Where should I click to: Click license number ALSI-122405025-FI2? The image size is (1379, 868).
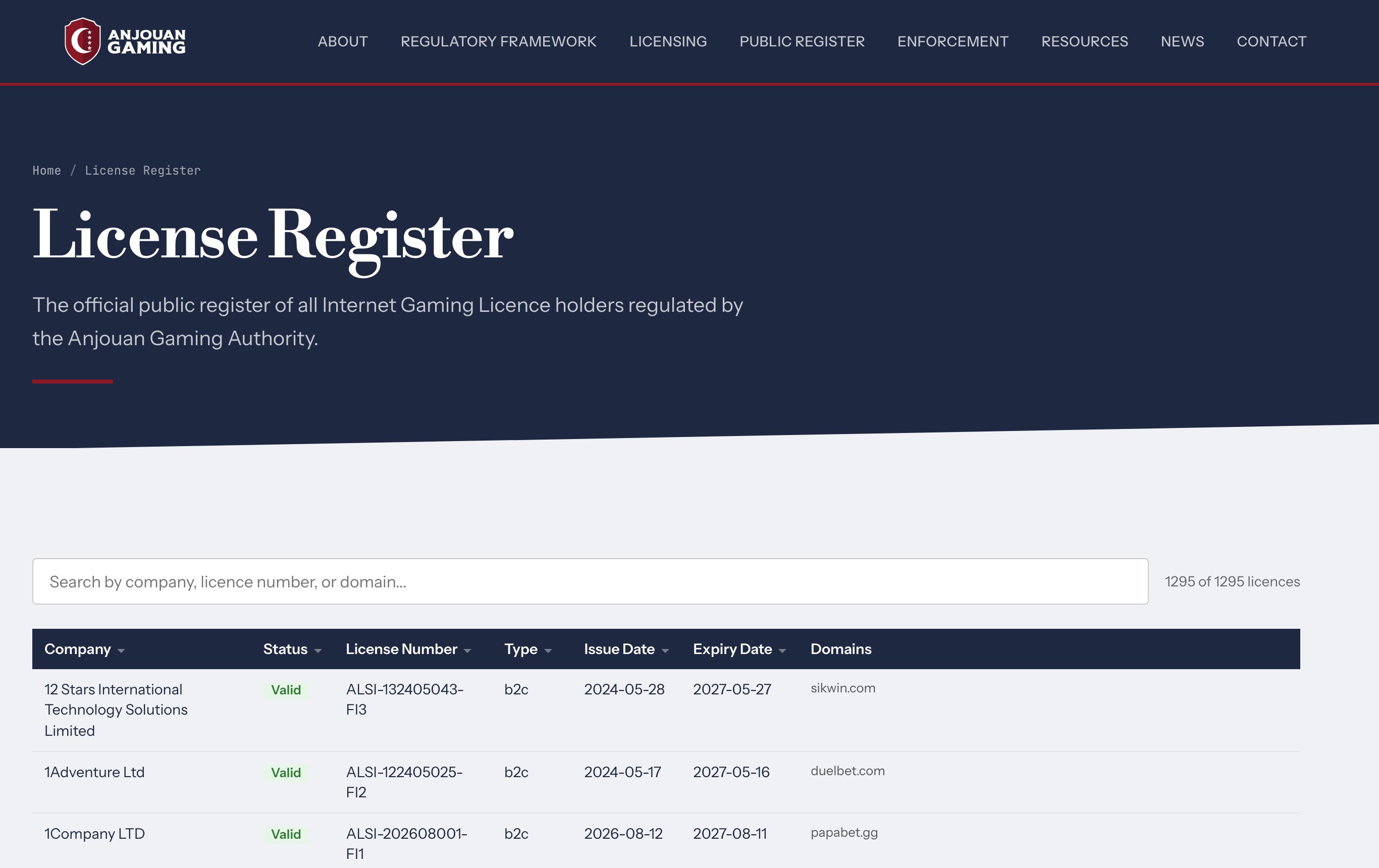[x=404, y=782]
